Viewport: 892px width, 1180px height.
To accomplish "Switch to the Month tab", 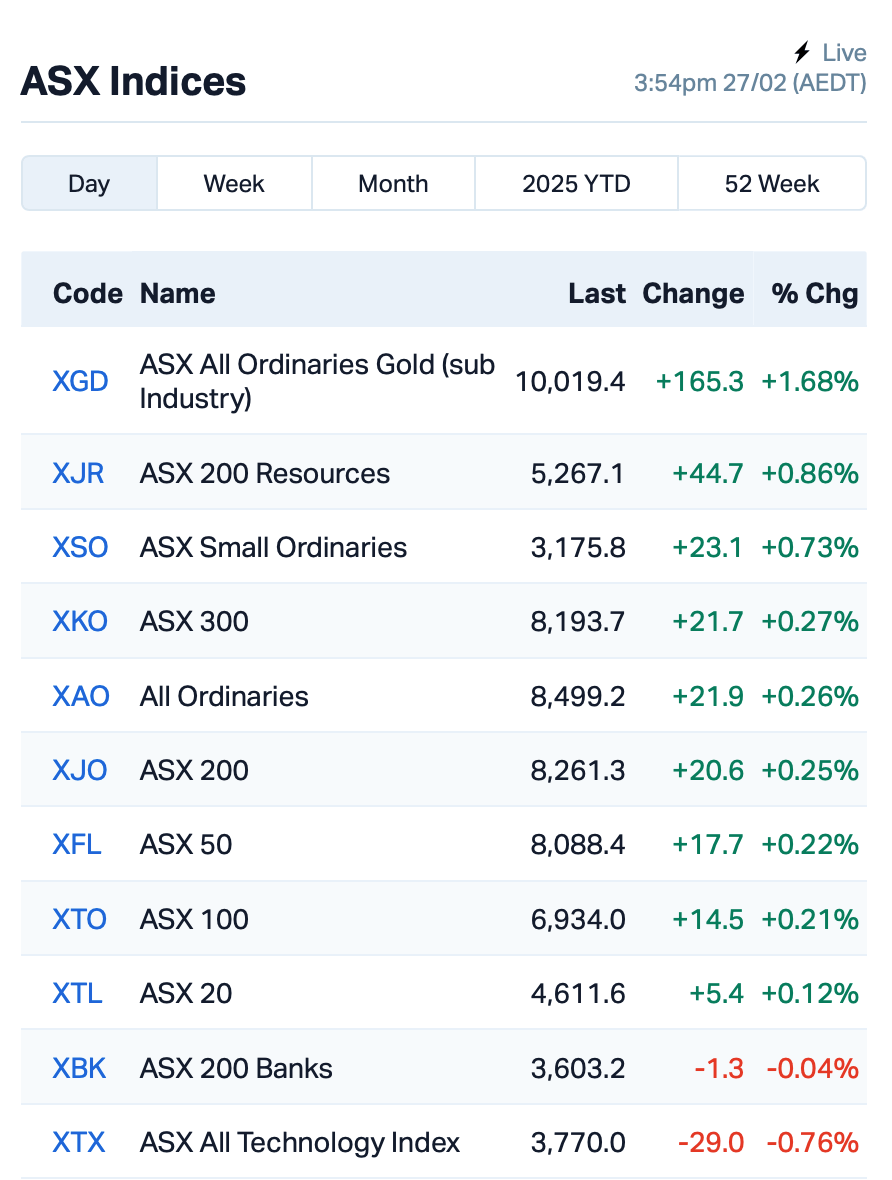I will coord(393,184).
